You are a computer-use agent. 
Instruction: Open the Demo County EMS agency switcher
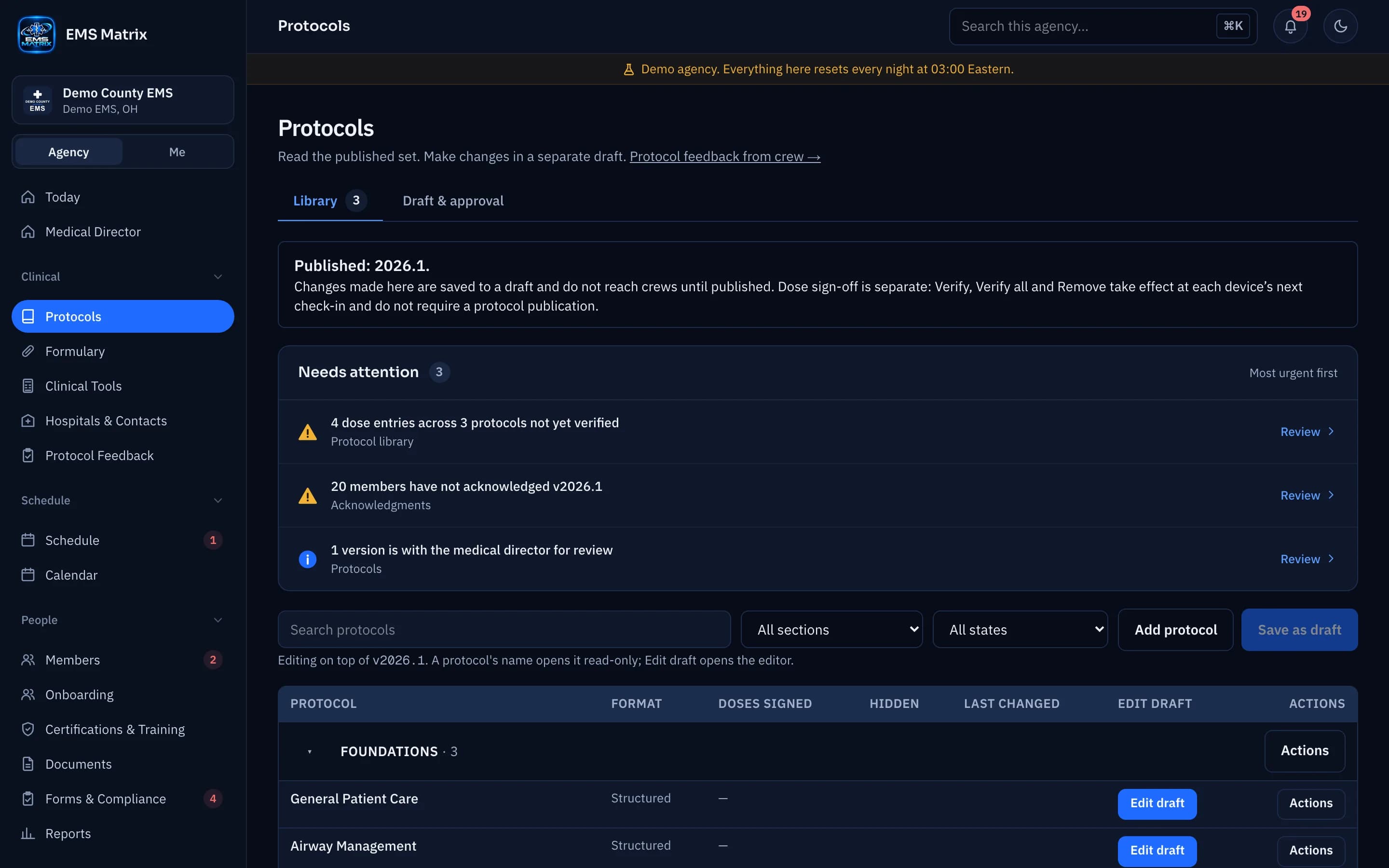pos(123,100)
